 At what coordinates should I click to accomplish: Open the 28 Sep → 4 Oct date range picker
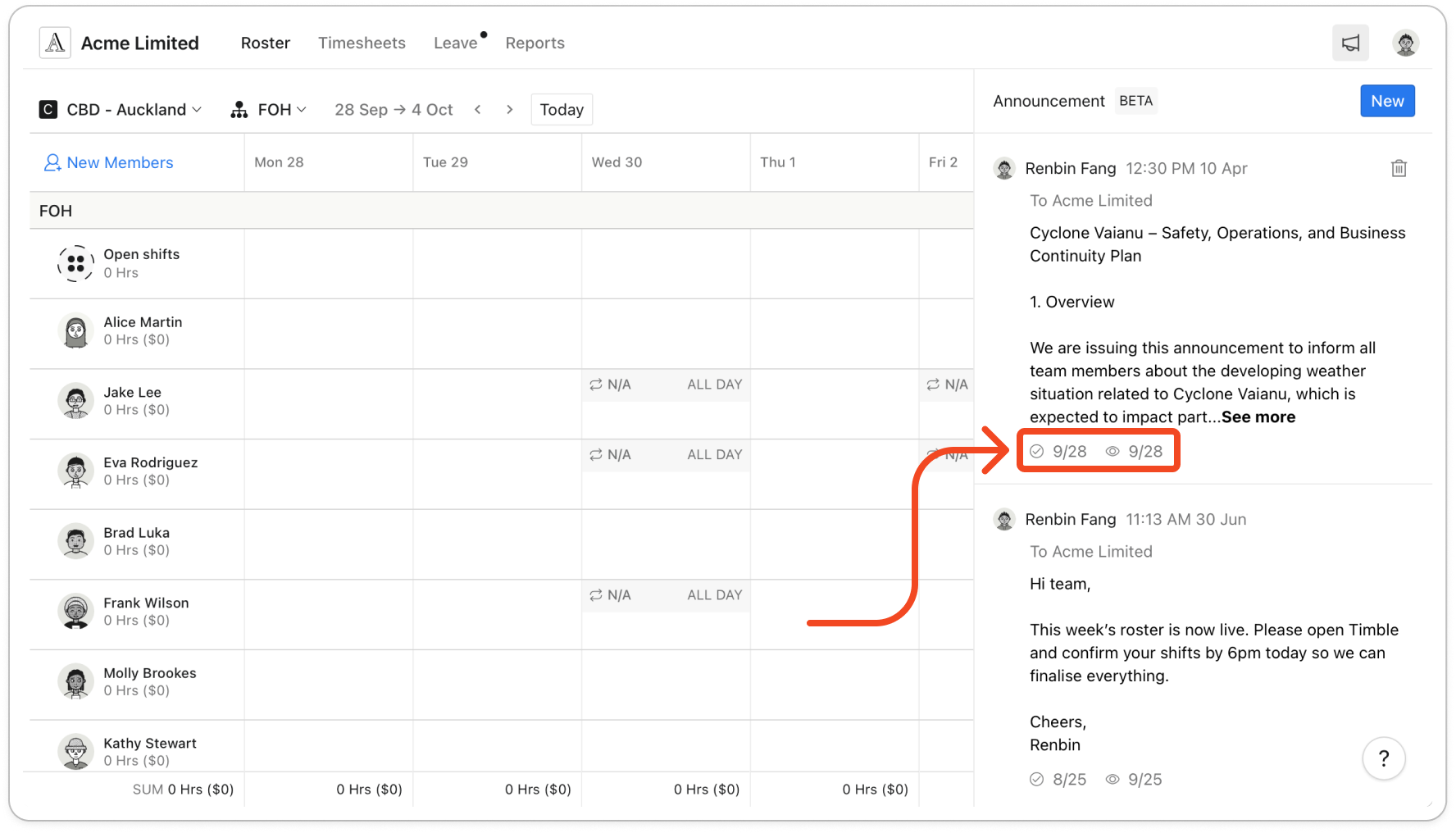click(394, 110)
